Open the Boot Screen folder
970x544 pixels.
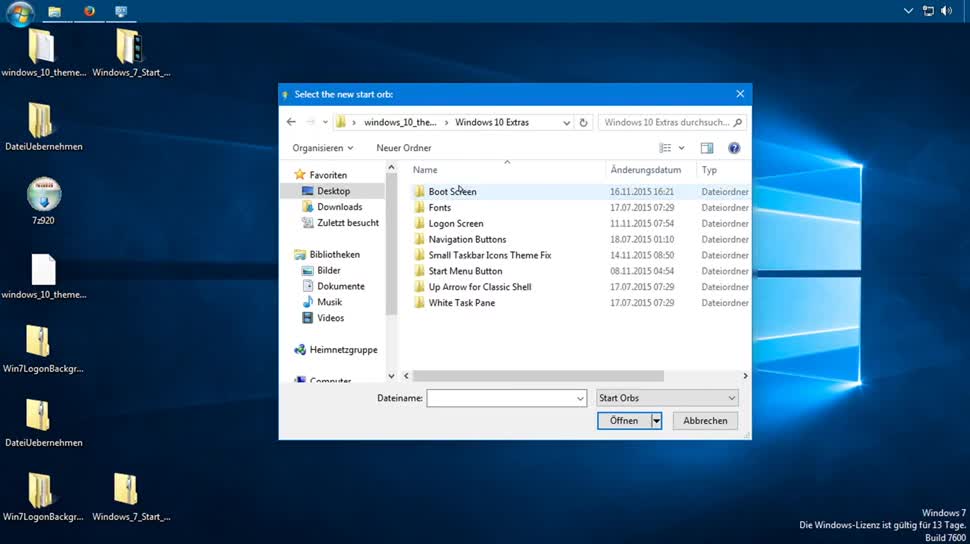click(452, 191)
